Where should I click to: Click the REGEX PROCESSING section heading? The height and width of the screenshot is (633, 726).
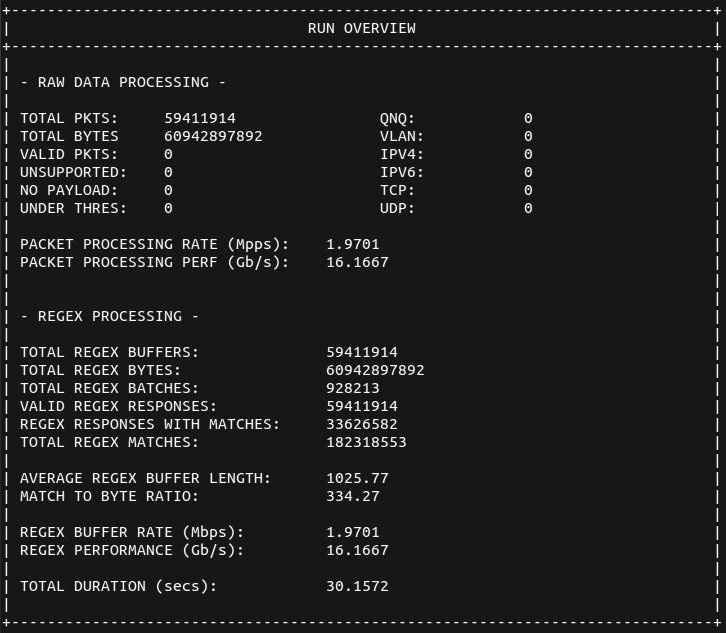click(x=110, y=316)
